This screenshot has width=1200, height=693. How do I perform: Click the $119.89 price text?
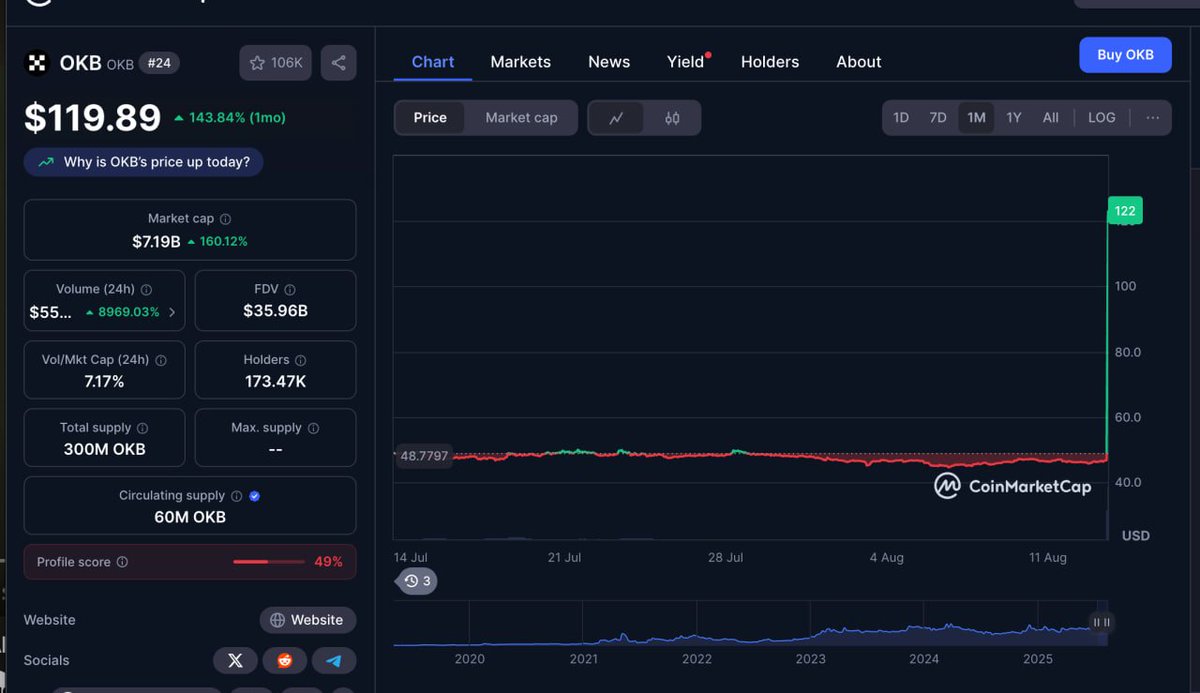(x=92, y=118)
